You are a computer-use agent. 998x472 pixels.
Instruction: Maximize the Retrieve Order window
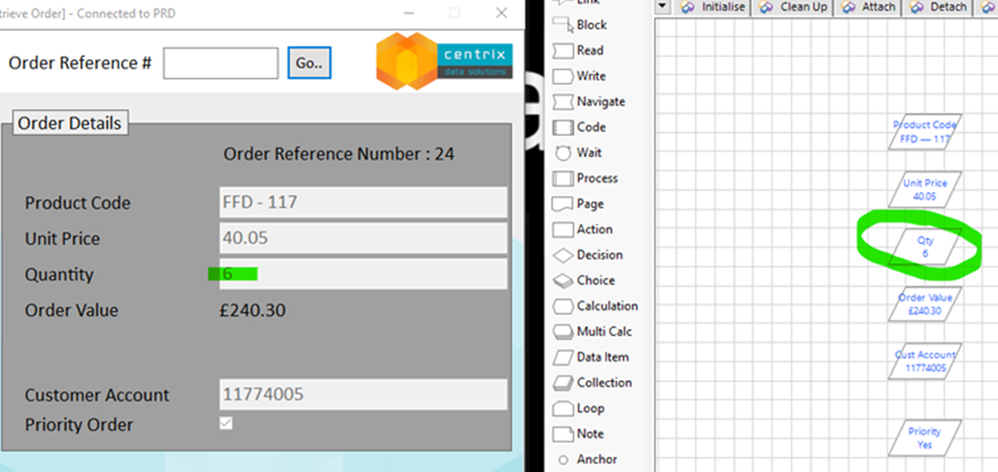pyautogui.click(x=455, y=13)
